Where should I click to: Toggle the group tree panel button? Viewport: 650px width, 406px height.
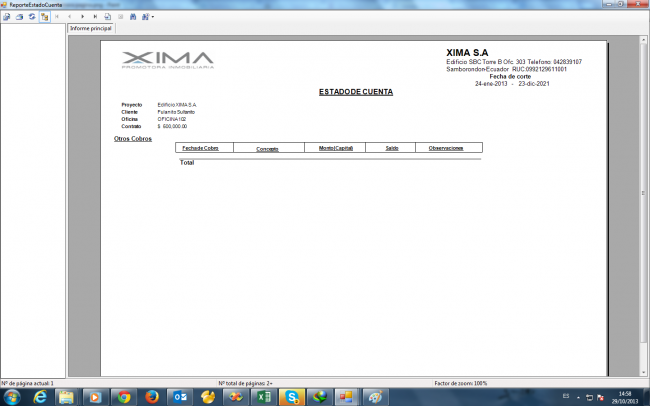pyautogui.click(x=44, y=17)
